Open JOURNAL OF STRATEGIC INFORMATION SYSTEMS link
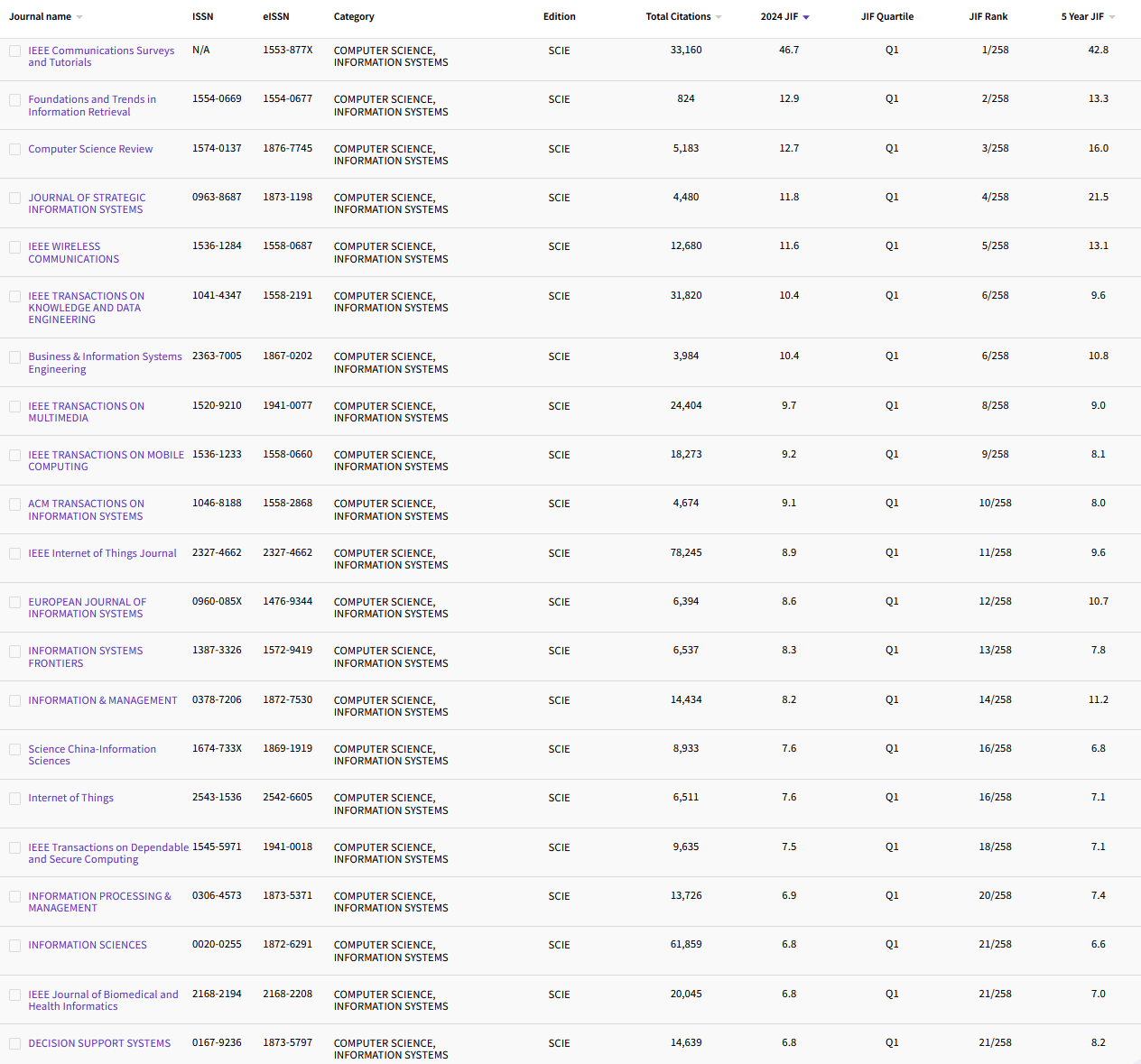 [87, 203]
